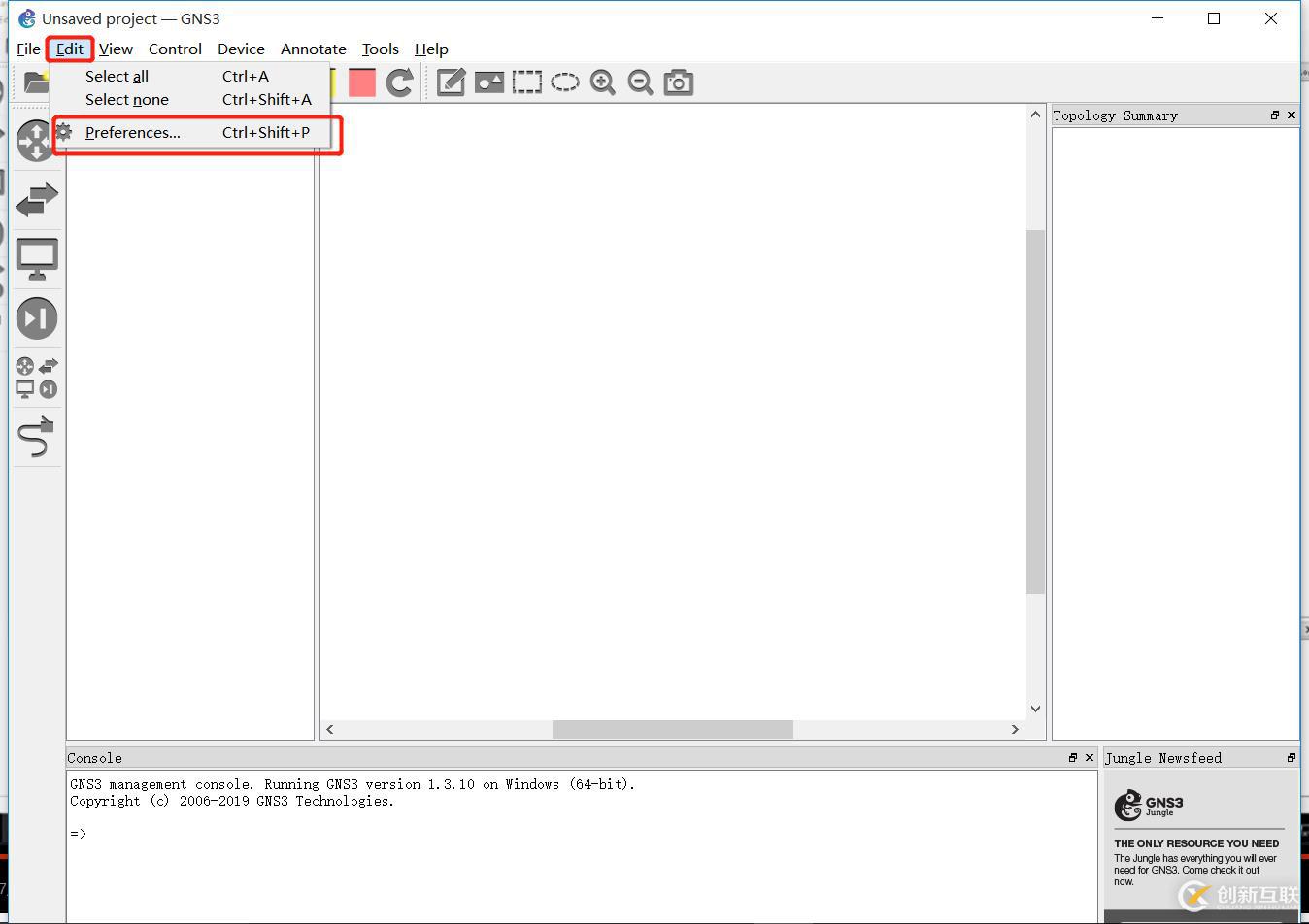
Task: Browse switches in the device dock
Action: 37,199
